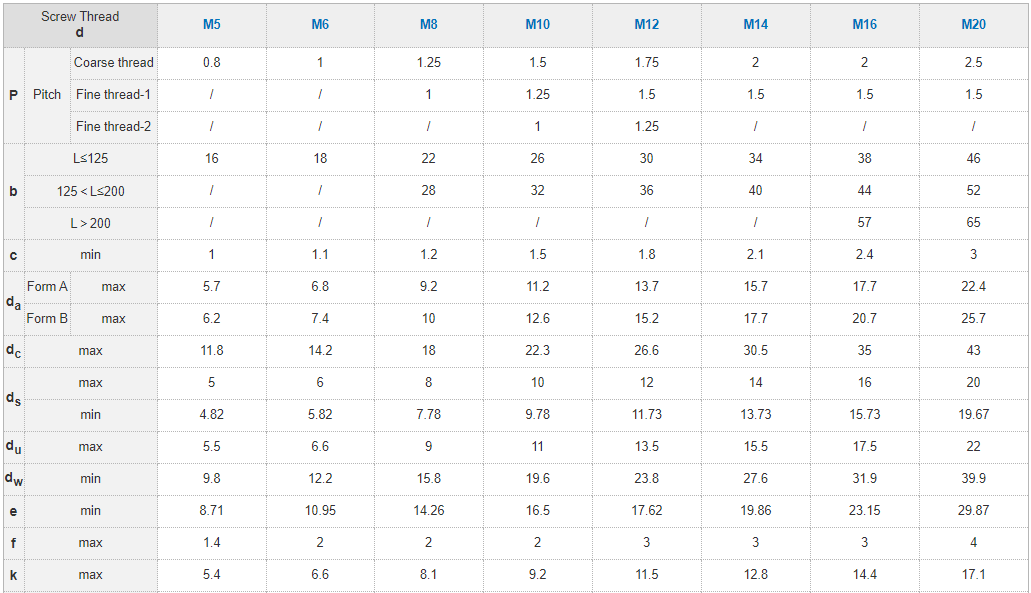Click the M12 thread link
1031x593 pixels.
click(646, 24)
